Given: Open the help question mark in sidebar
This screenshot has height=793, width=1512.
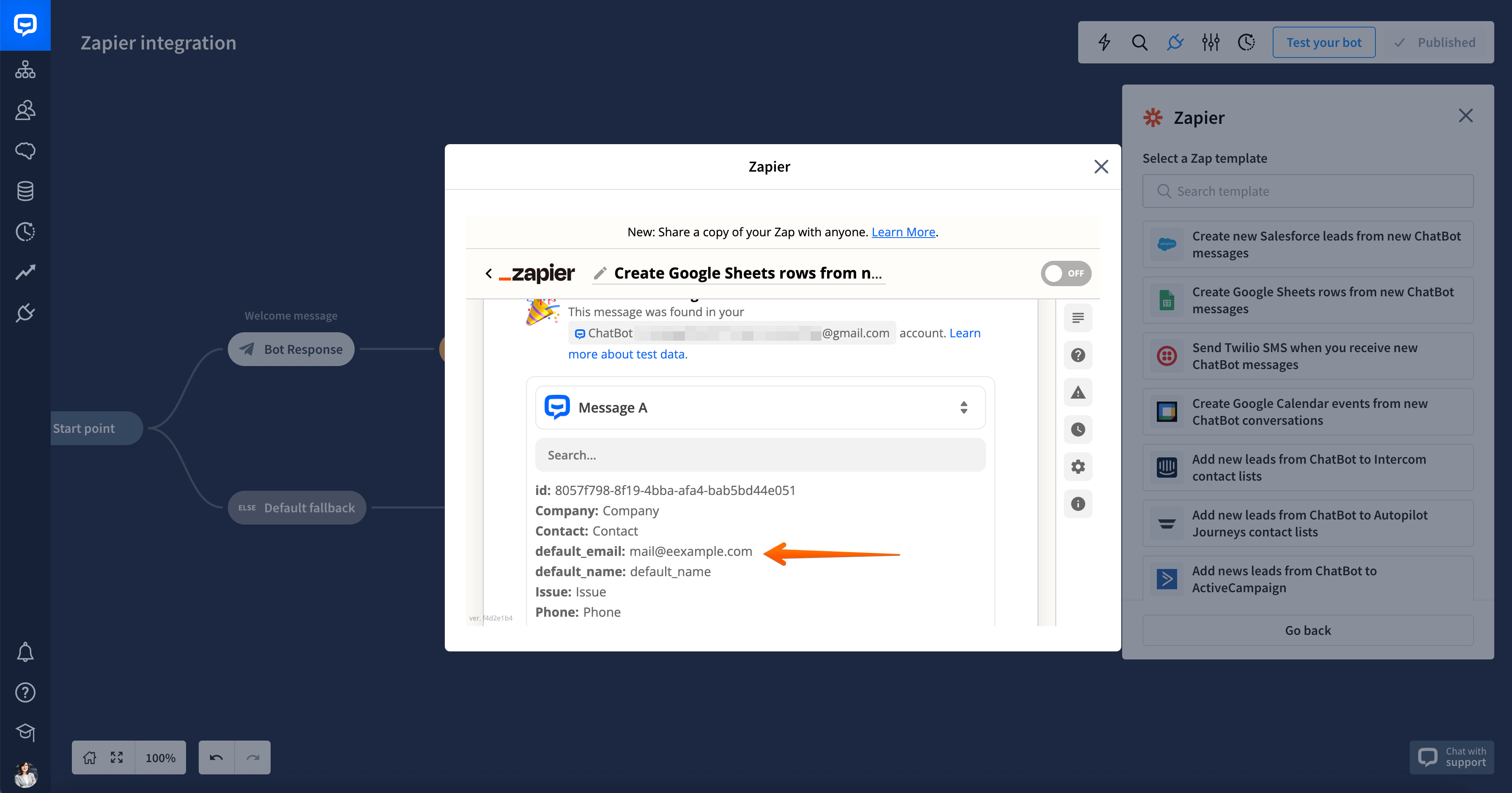Looking at the screenshot, I should (x=25, y=692).
